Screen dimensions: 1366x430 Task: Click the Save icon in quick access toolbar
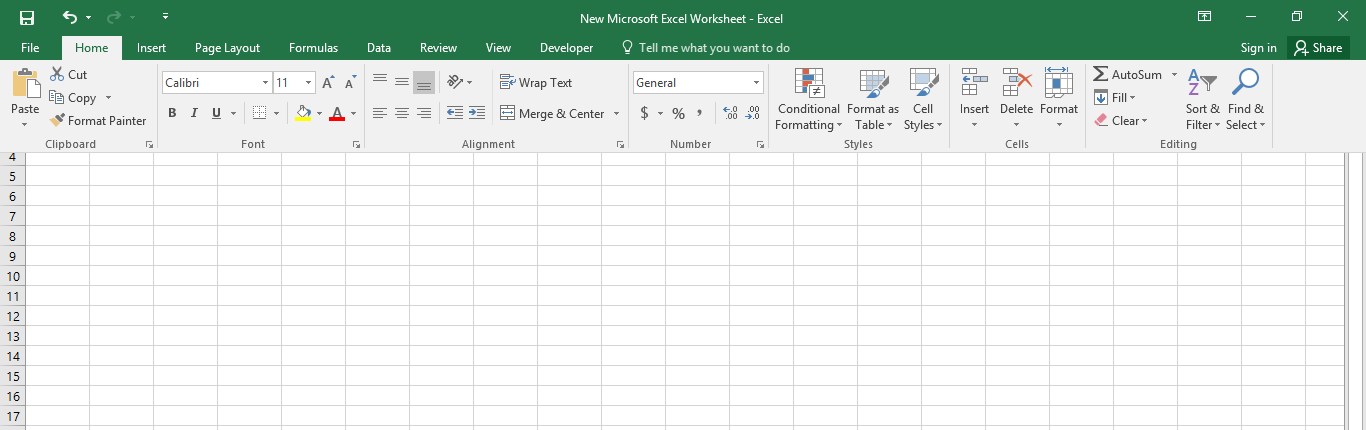(26, 18)
